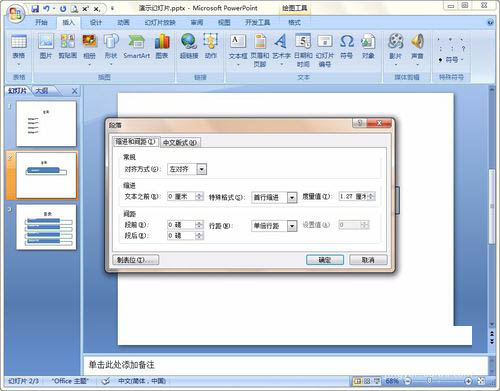Insert slide number (幻灯片编号)
The width and height of the screenshot is (500, 391).
(325, 51)
